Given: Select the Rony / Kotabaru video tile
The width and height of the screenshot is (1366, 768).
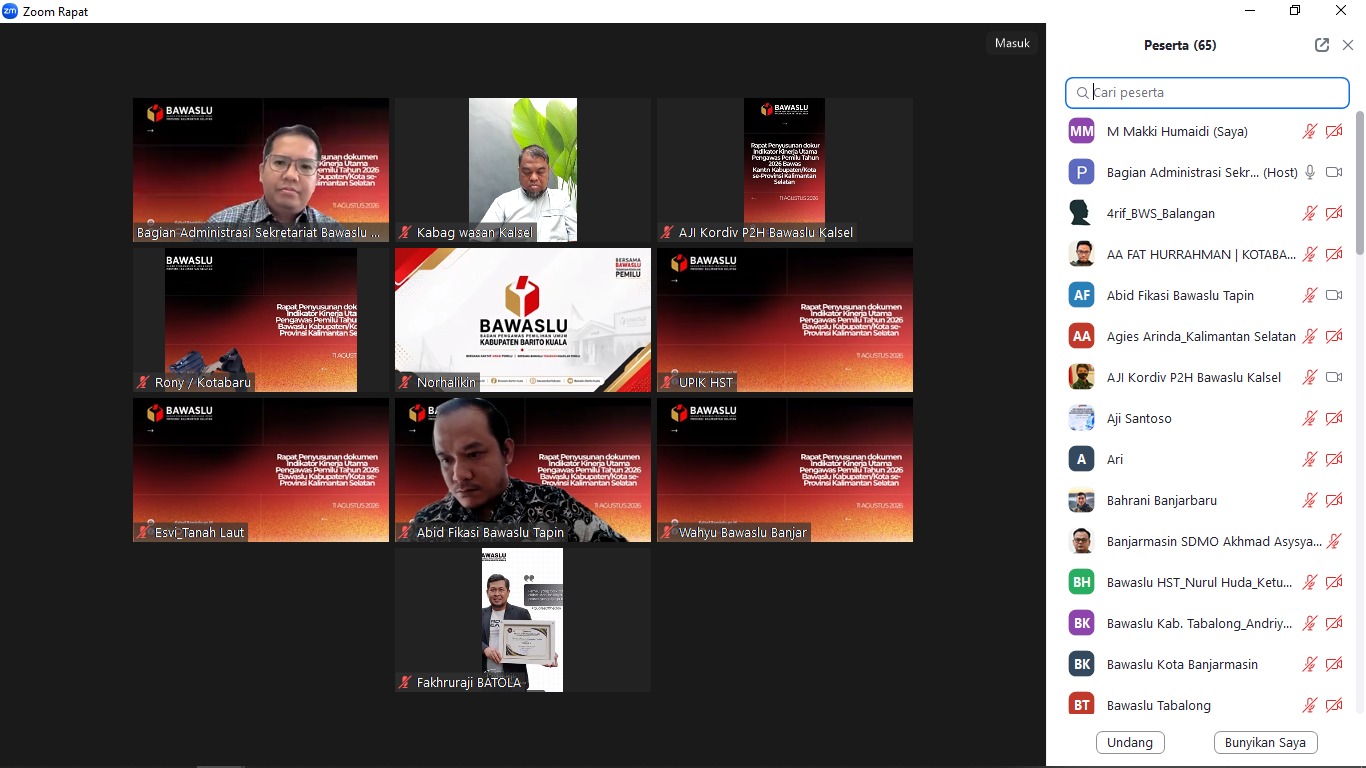Looking at the screenshot, I should click(x=261, y=320).
